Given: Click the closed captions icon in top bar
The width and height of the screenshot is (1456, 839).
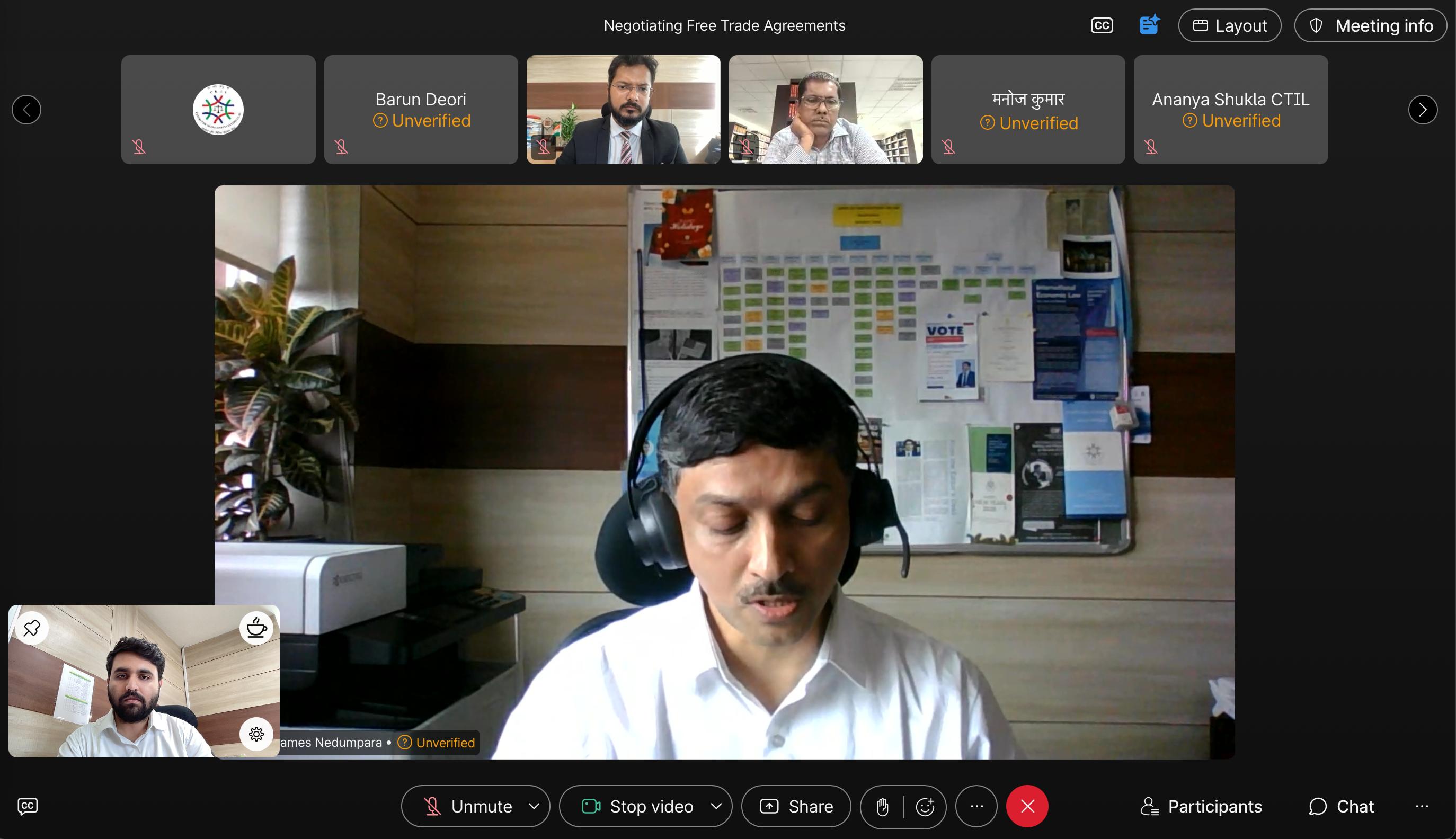Looking at the screenshot, I should point(1102,25).
